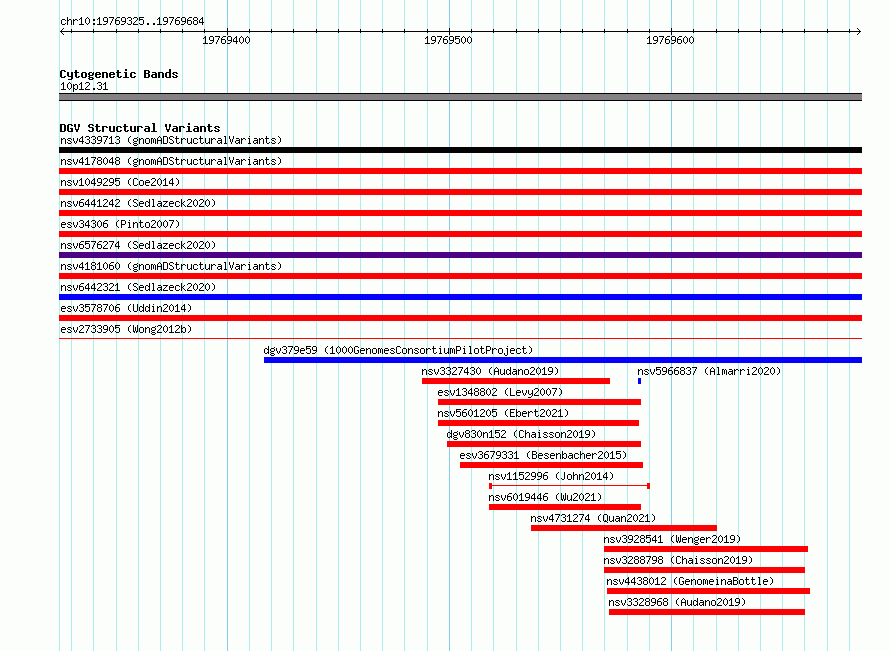Image resolution: width=890 pixels, height=651 pixels.
Task: Open nsv1152996 (John2014) label
Action: [x=551, y=476]
